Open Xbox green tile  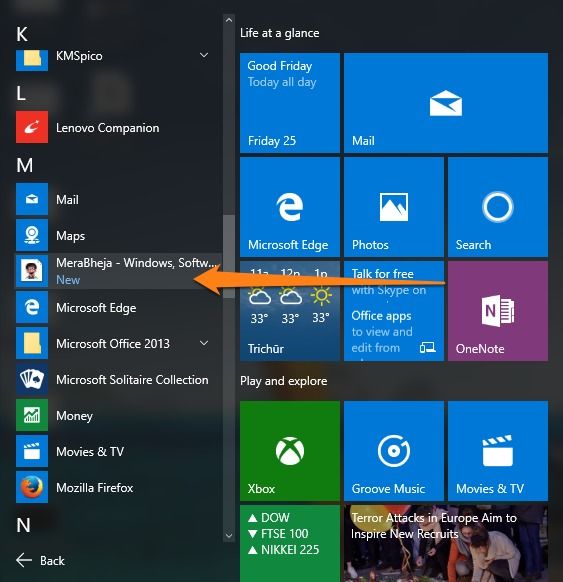(290, 451)
